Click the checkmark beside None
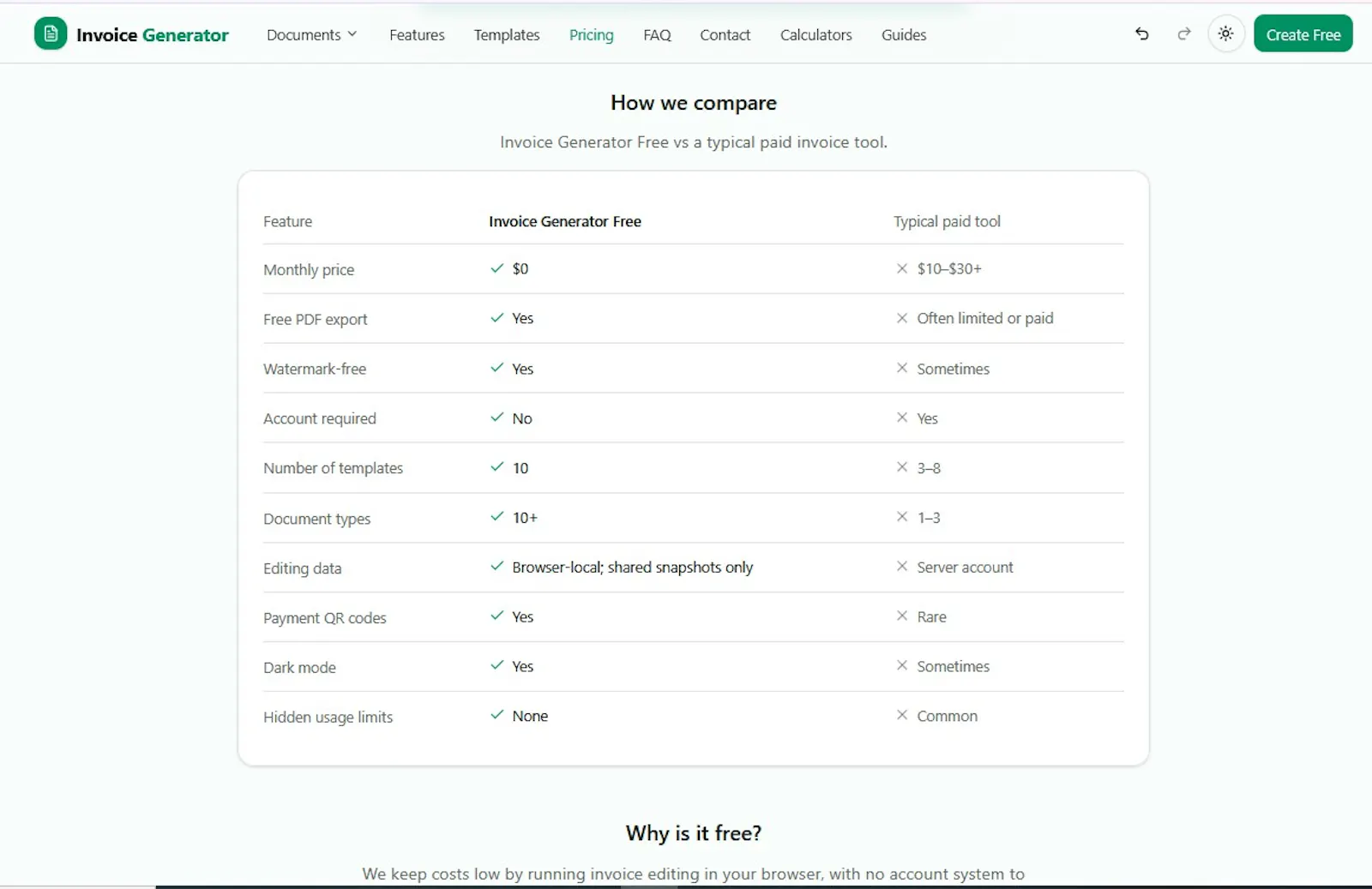Screen dimensions: 1372x889 pos(496,715)
